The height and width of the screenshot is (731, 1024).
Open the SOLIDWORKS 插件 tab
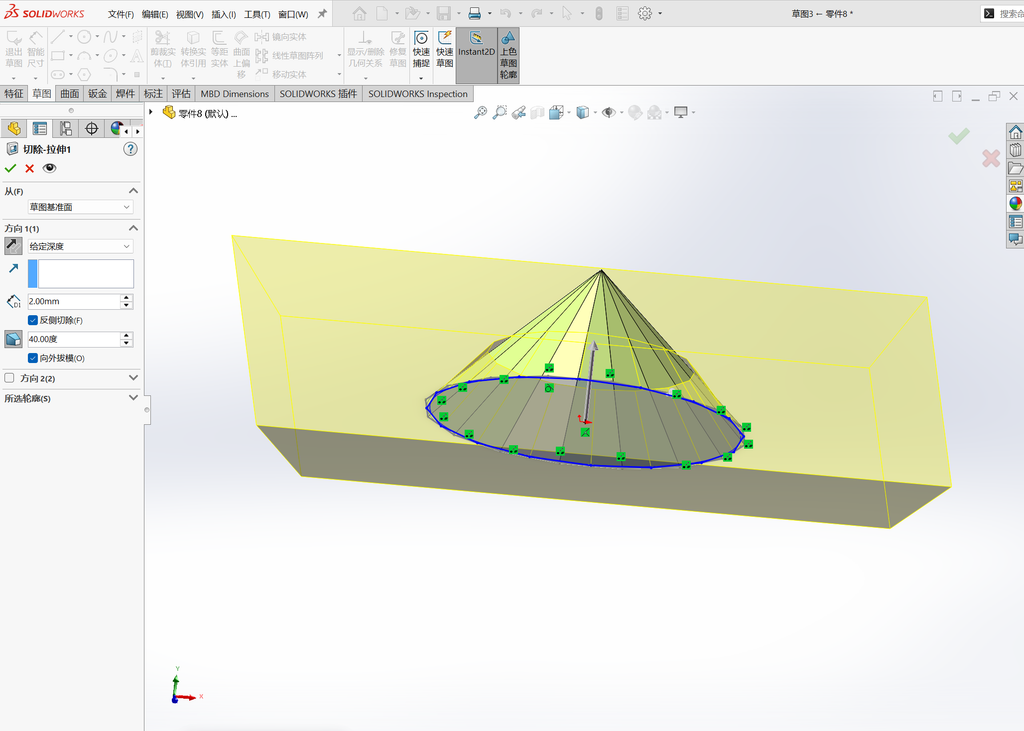coord(318,93)
